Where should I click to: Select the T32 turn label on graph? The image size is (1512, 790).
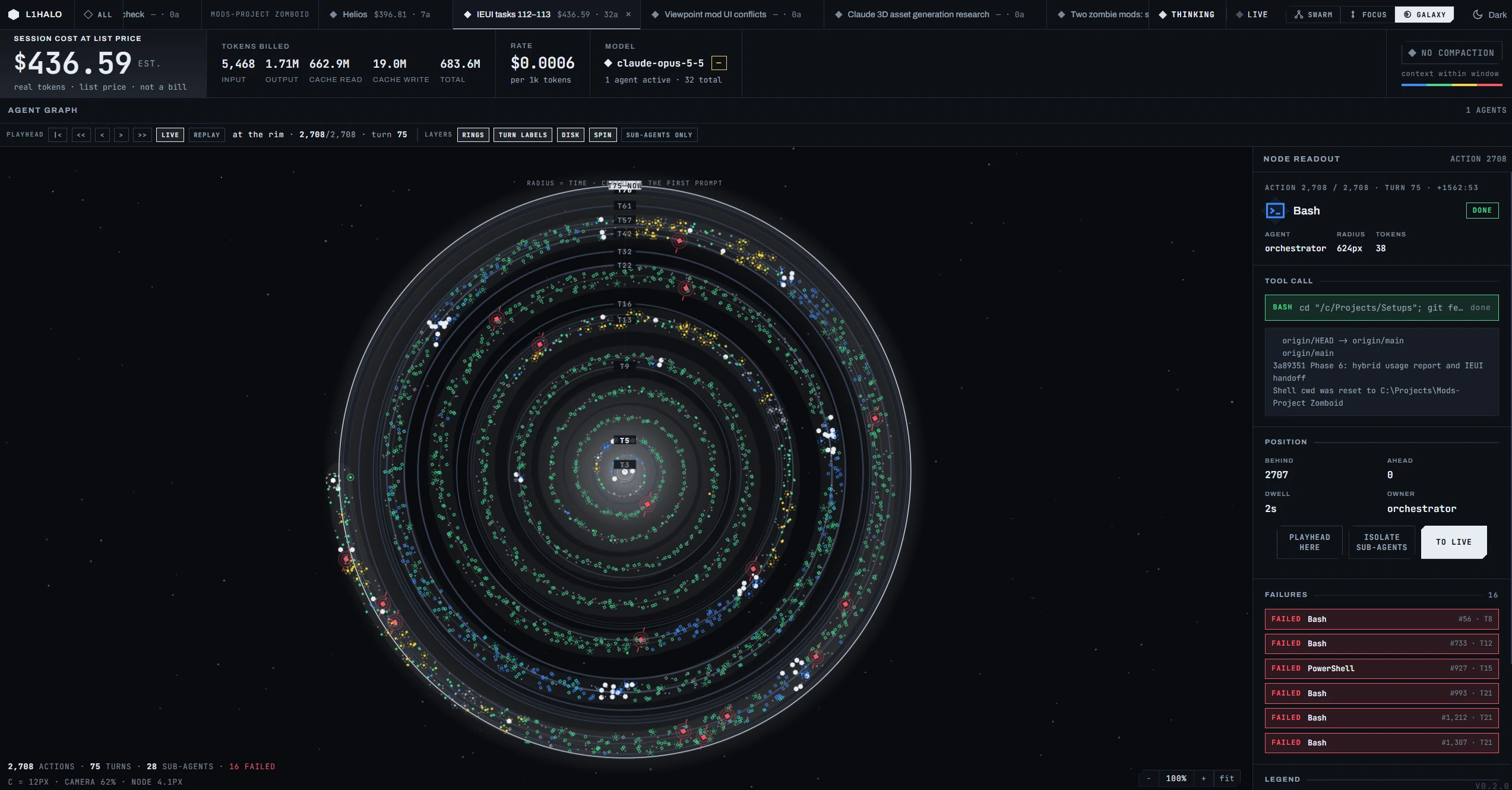point(624,252)
